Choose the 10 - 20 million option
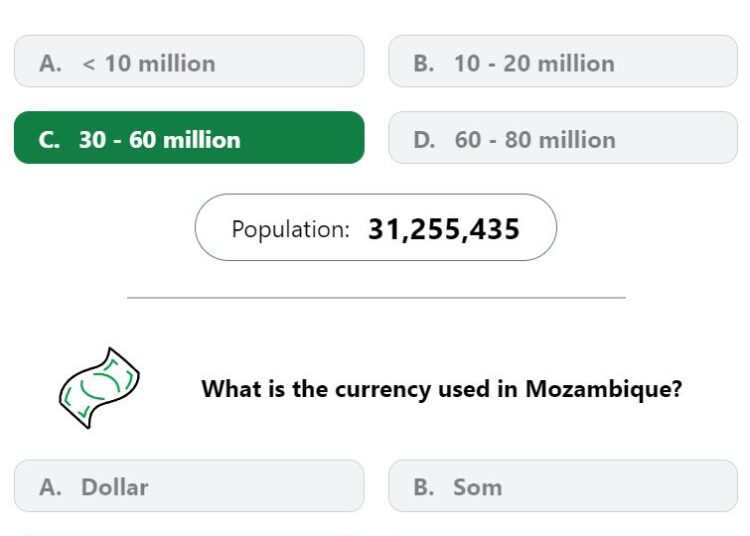The image size is (750, 536). coord(563,61)
